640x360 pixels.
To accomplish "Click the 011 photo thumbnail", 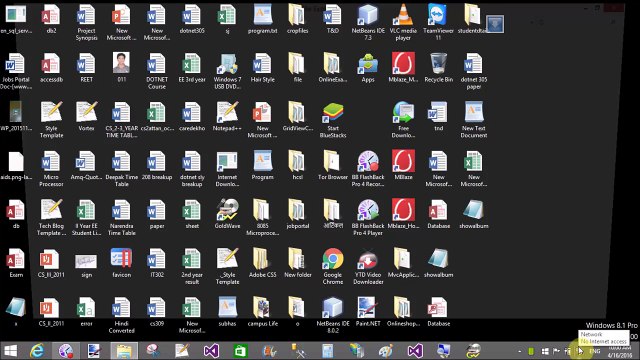I will tap(121, 63).
